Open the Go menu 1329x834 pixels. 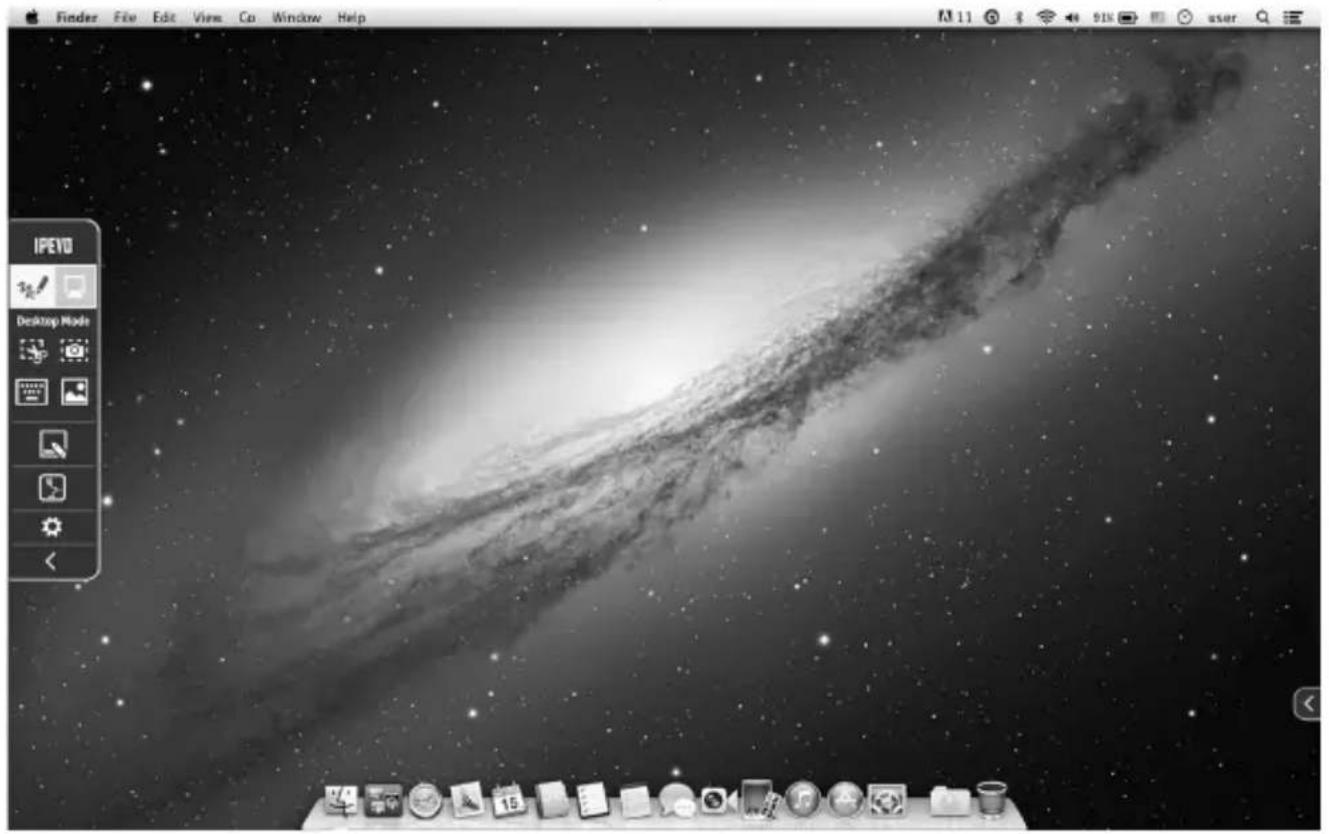pos(247,17)
